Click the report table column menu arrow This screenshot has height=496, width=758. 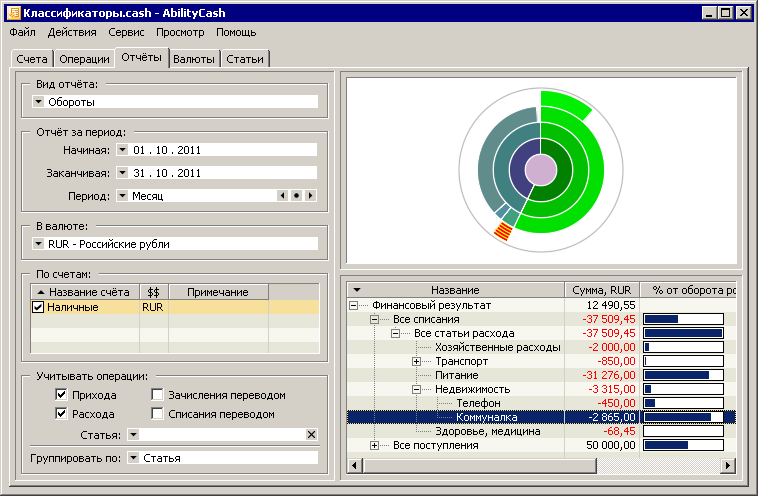click(x=356, y=290)
